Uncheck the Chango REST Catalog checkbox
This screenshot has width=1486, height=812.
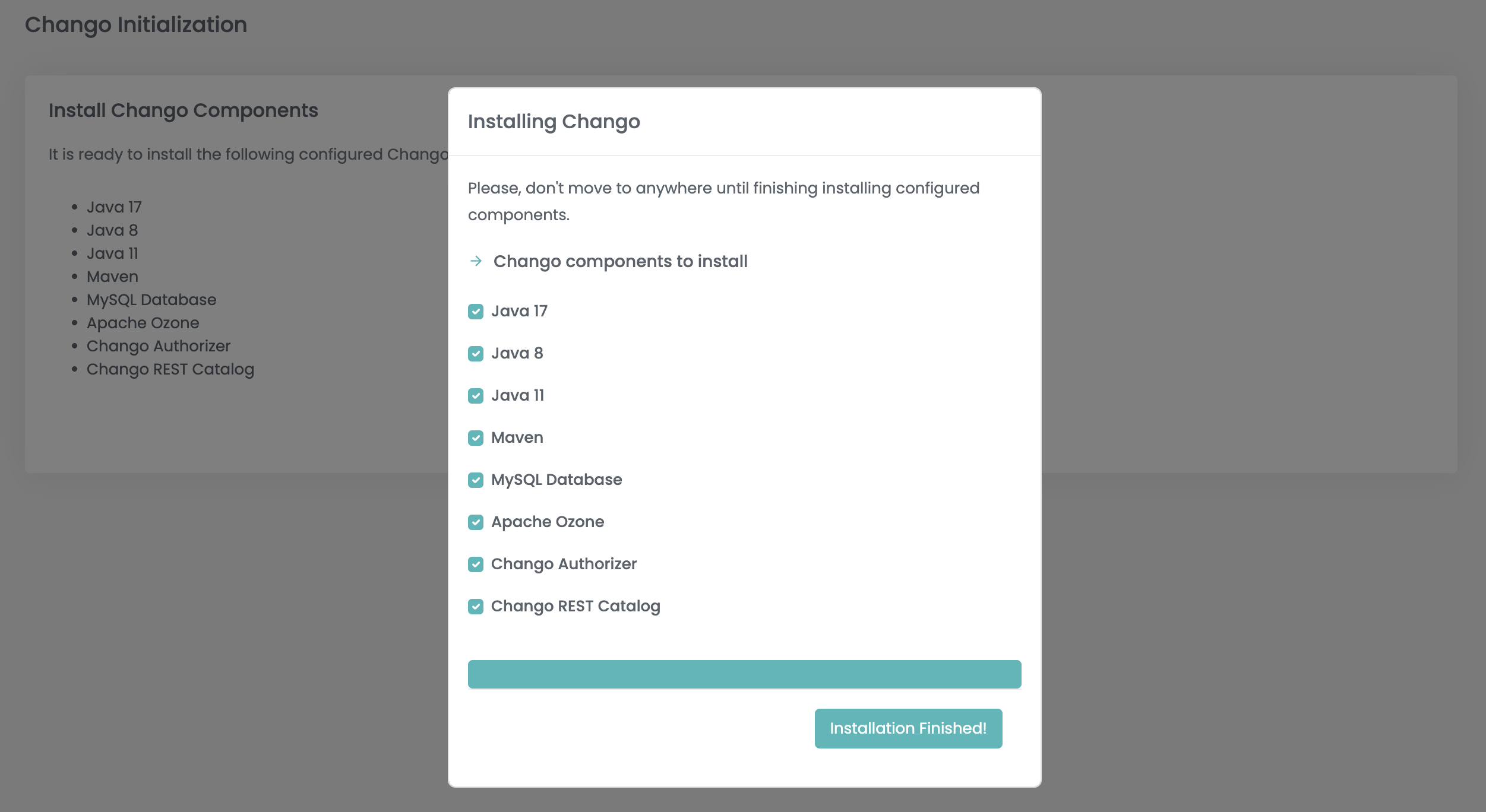tap(476, 607)
